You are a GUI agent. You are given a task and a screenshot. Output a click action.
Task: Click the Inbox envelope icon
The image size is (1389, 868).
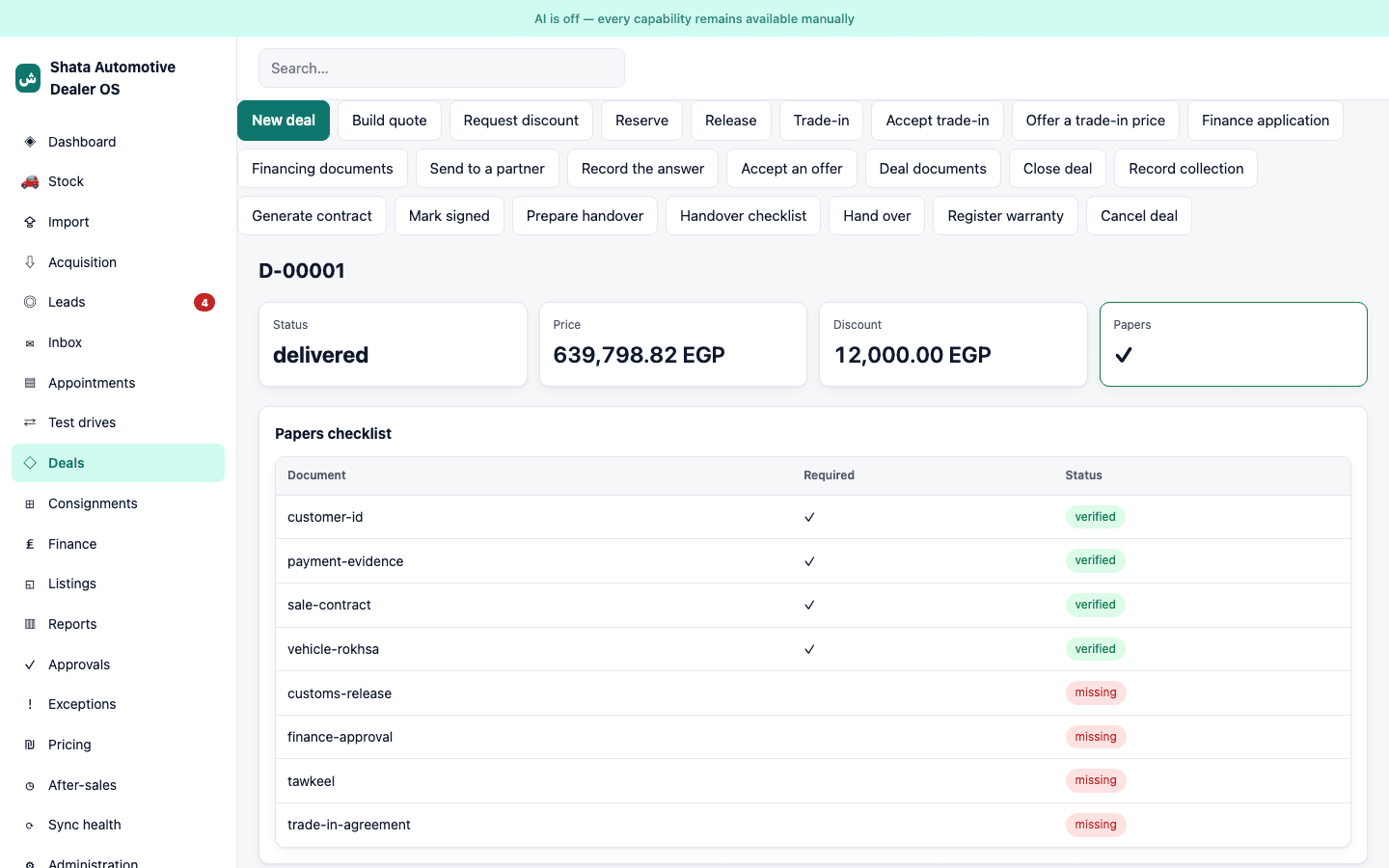(x=30, y=342)
